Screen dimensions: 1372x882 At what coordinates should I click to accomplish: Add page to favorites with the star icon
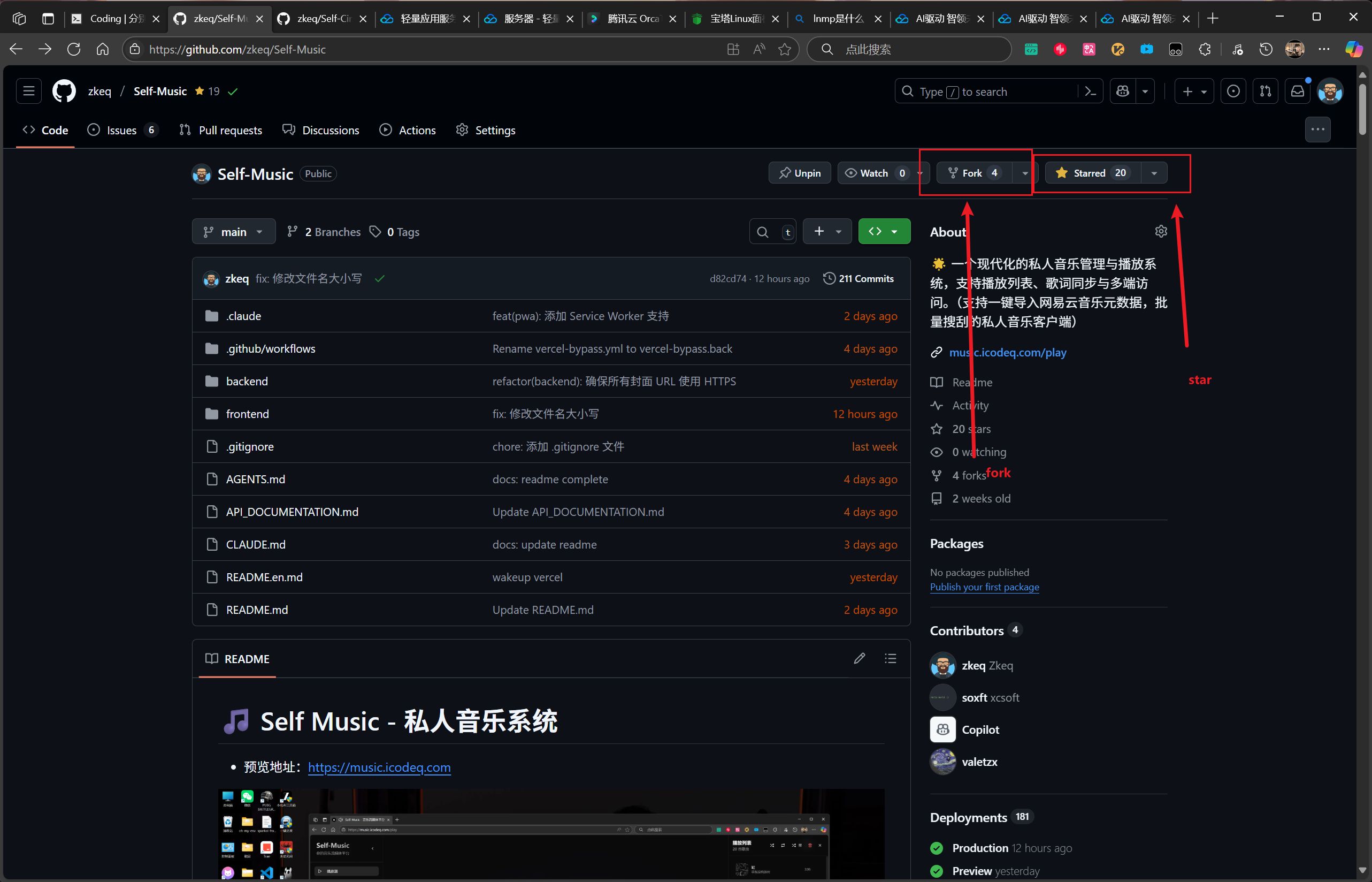pos(785,49)
